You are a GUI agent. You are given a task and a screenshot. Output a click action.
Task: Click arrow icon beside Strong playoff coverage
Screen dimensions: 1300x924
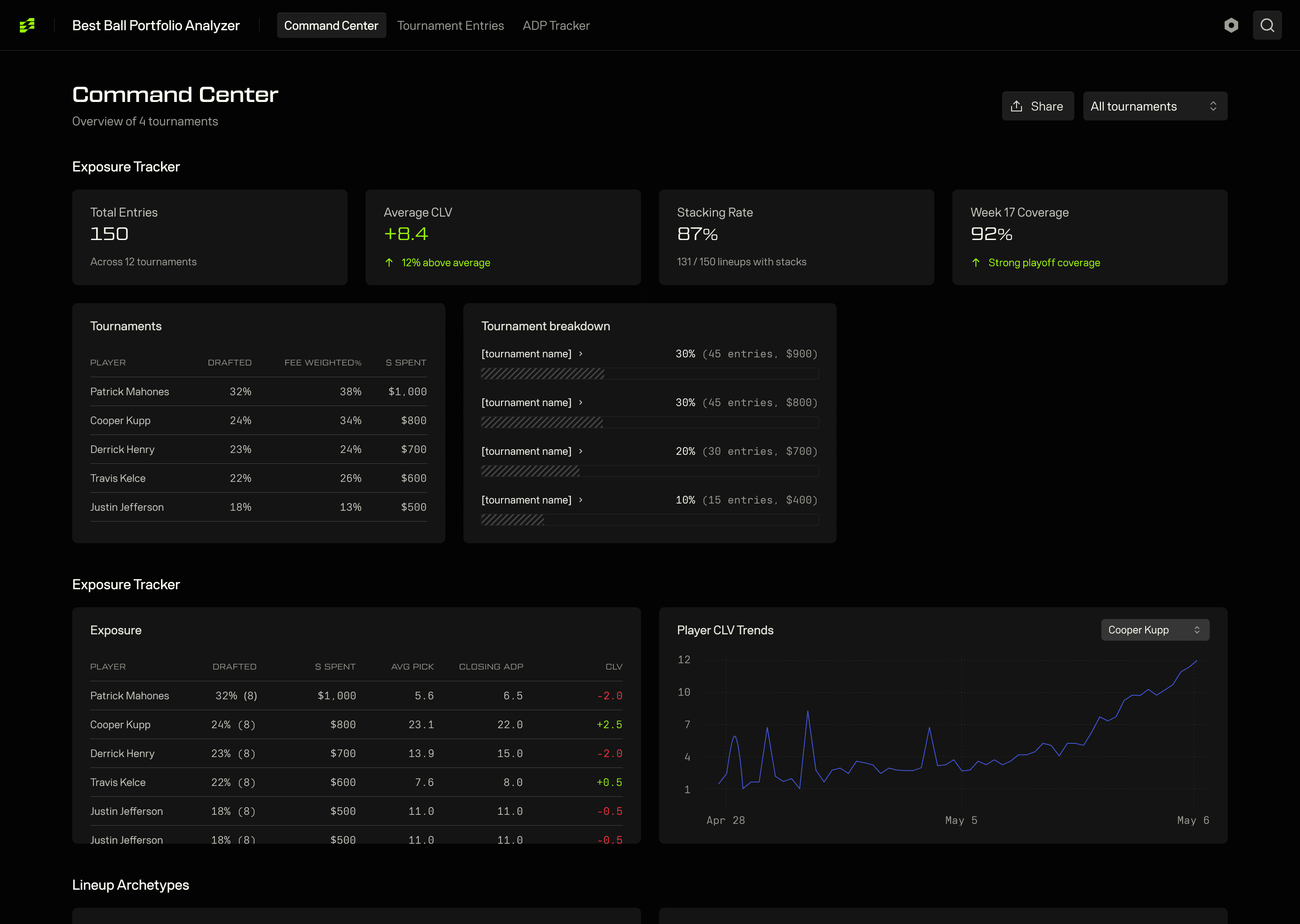[x=976, y=262]
